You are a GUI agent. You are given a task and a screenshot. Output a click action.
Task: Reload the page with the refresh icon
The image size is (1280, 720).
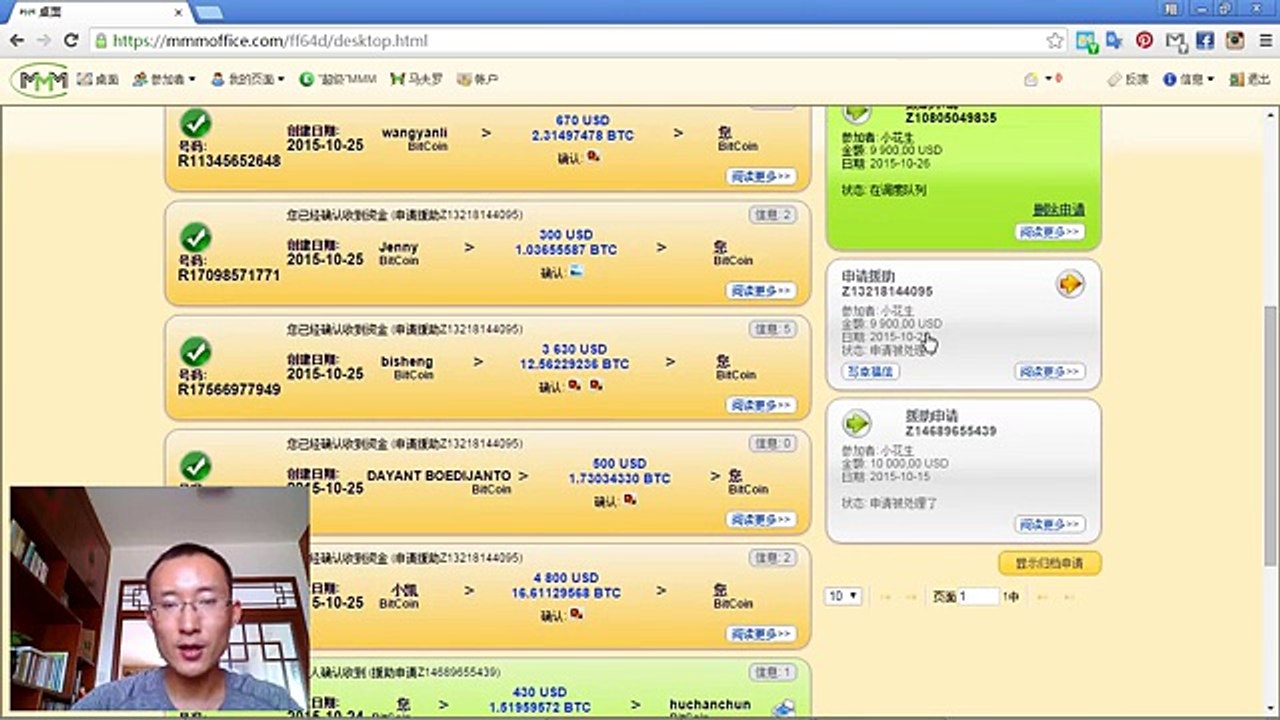coord(71,41)
